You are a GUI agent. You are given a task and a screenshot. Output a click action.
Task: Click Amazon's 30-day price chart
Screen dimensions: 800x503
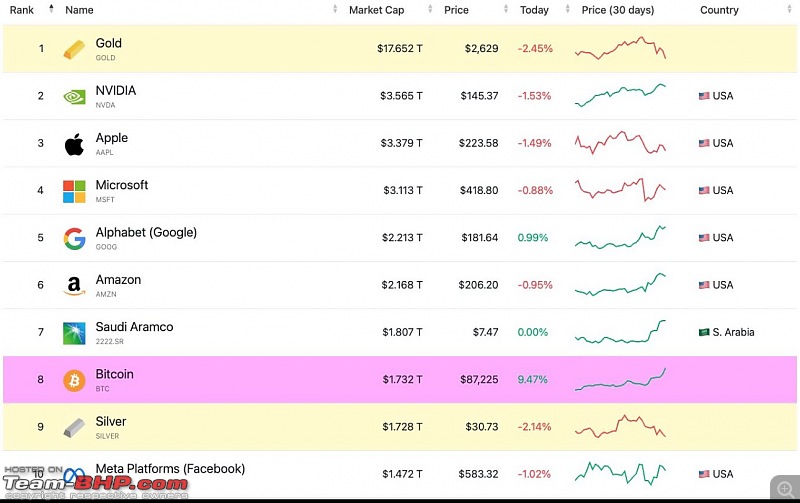point(620,285)
